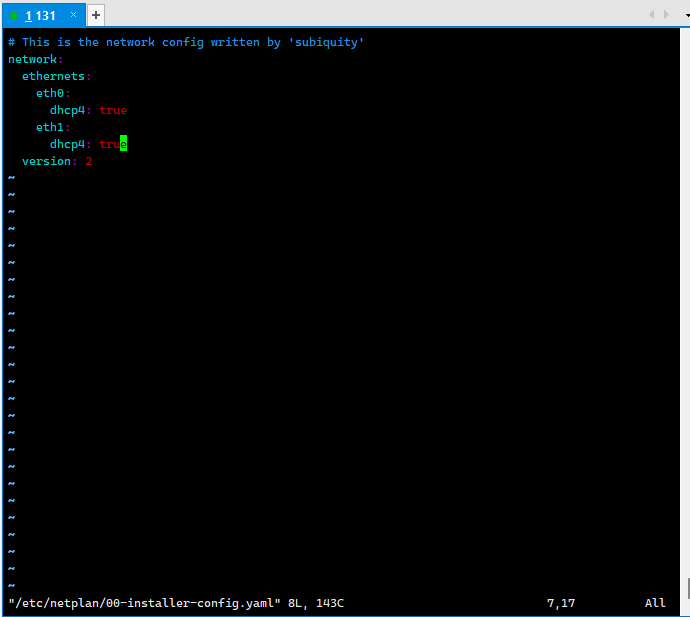690x617 pixels.
Task: Click the scroll tabs right arrow
Action: (x=666, y=15)
